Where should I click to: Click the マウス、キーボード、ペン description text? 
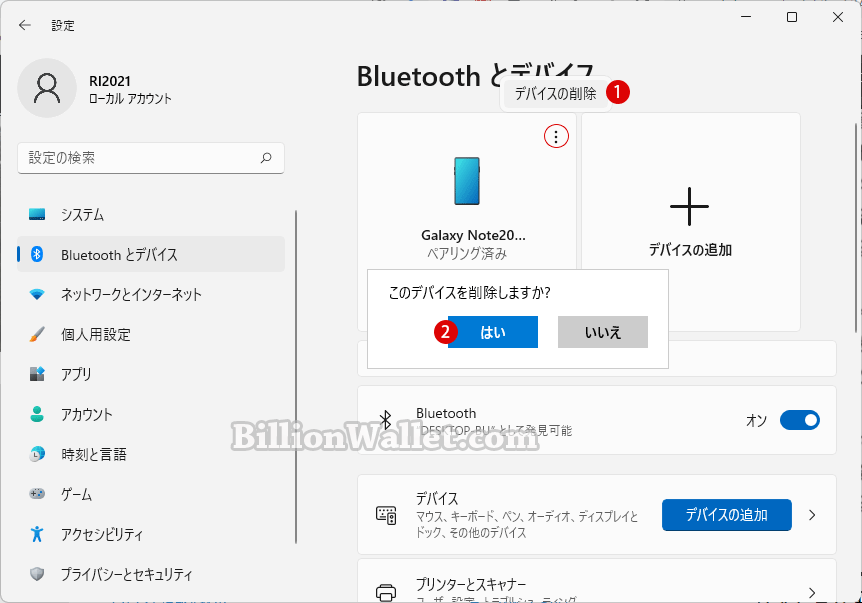(x=527, y=524)
